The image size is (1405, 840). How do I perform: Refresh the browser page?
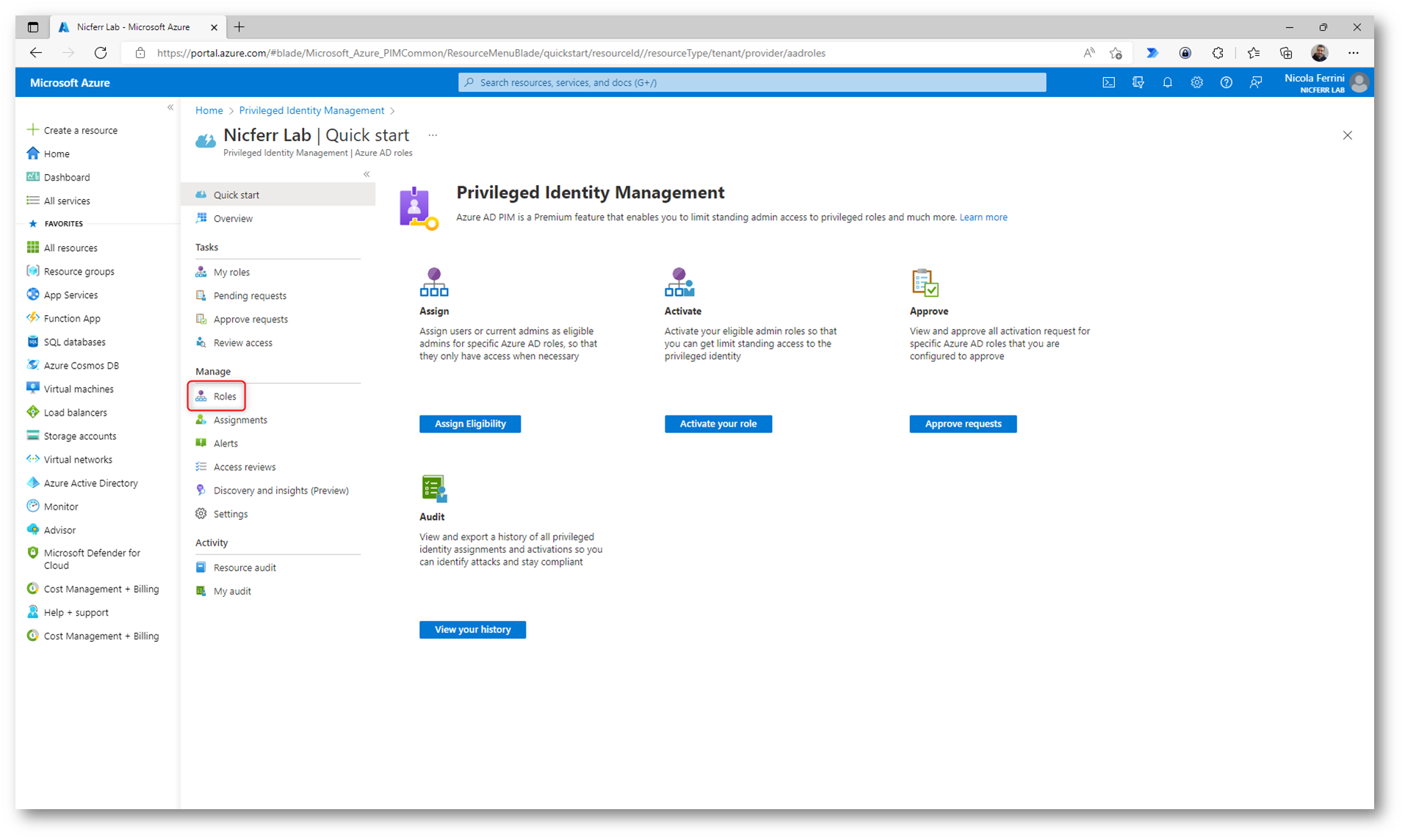pyautogui.click(x=101, y=53)
